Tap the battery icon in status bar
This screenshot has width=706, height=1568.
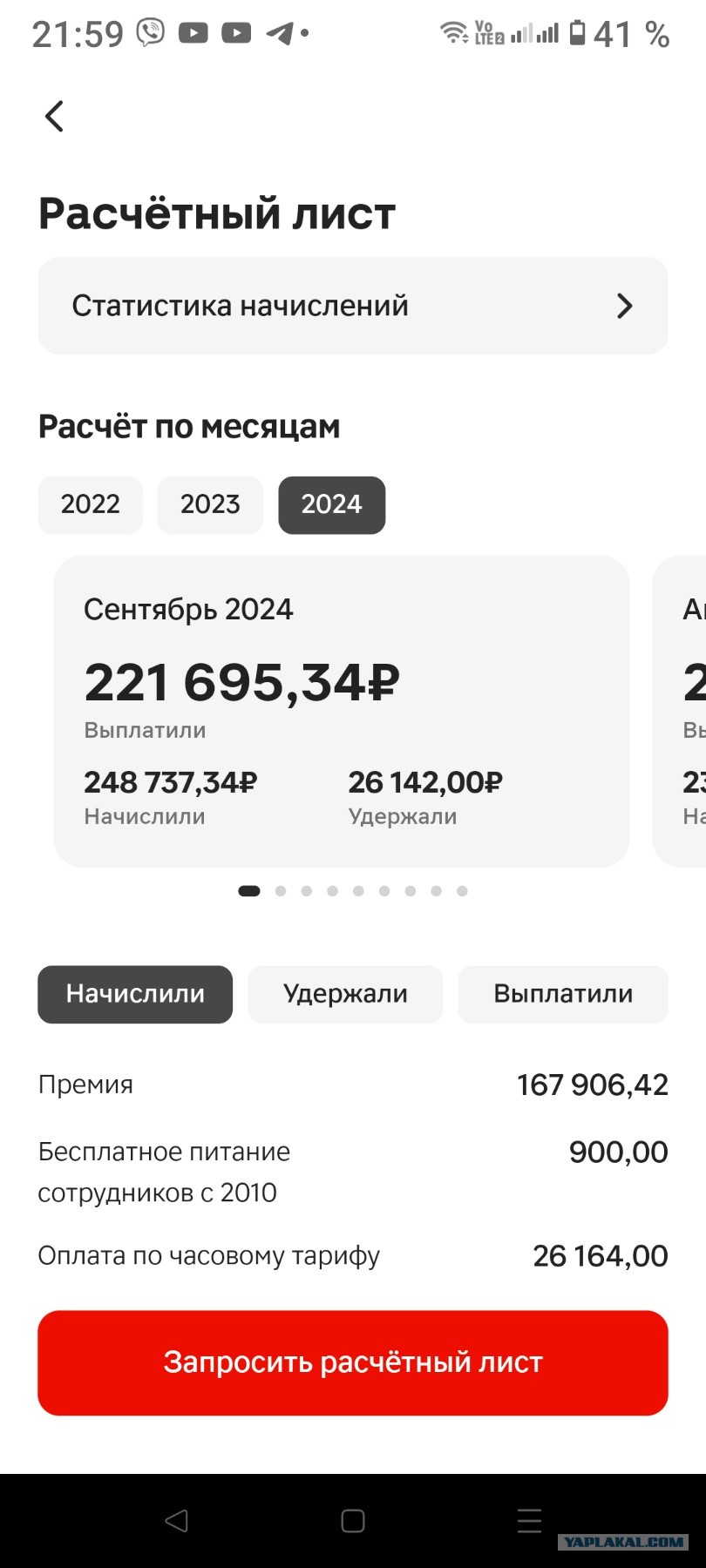point(577,33)
